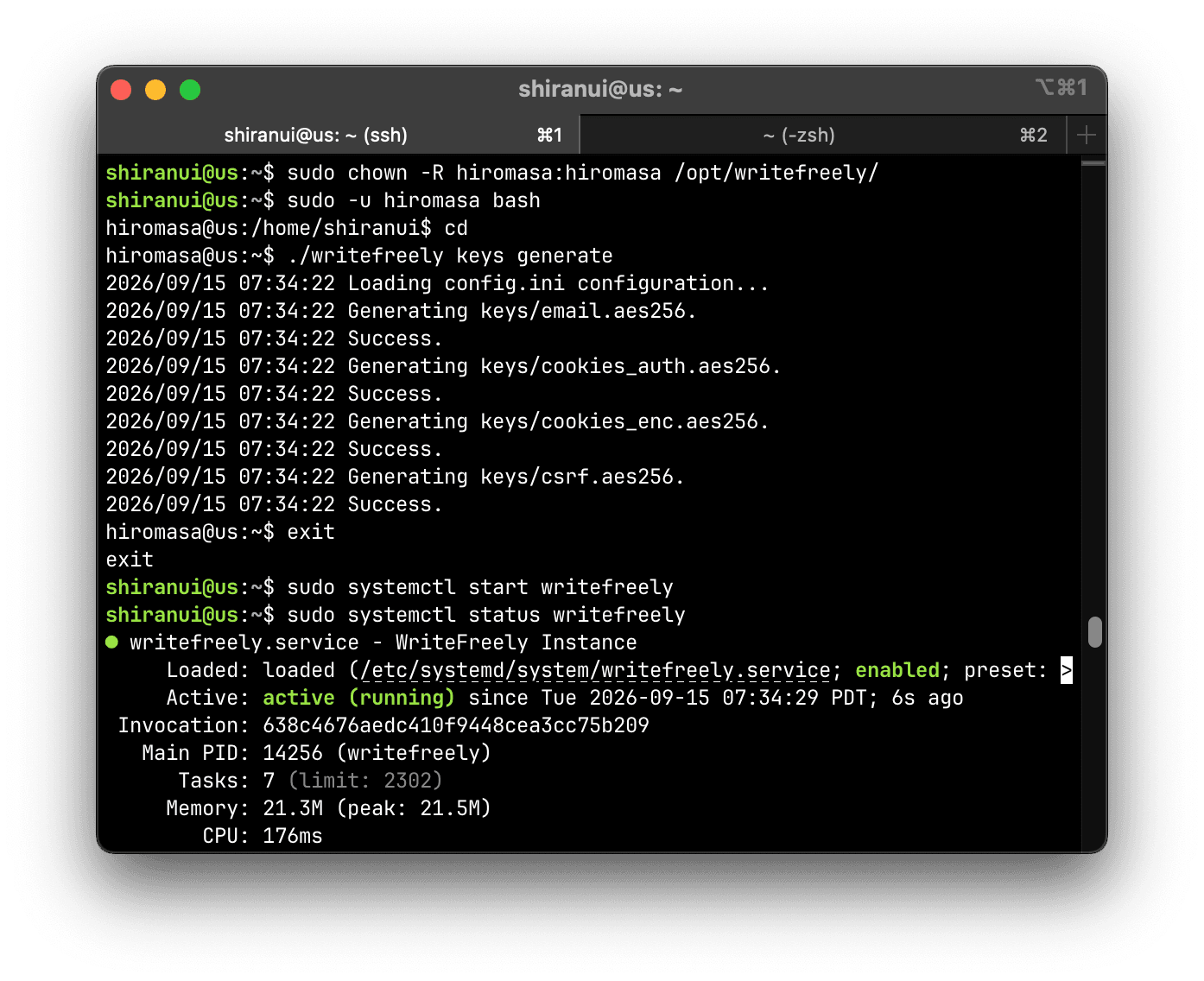
Task: Click the green status dot beside writefreely.service
Action: pyautogui.click(x=111, y=642)
